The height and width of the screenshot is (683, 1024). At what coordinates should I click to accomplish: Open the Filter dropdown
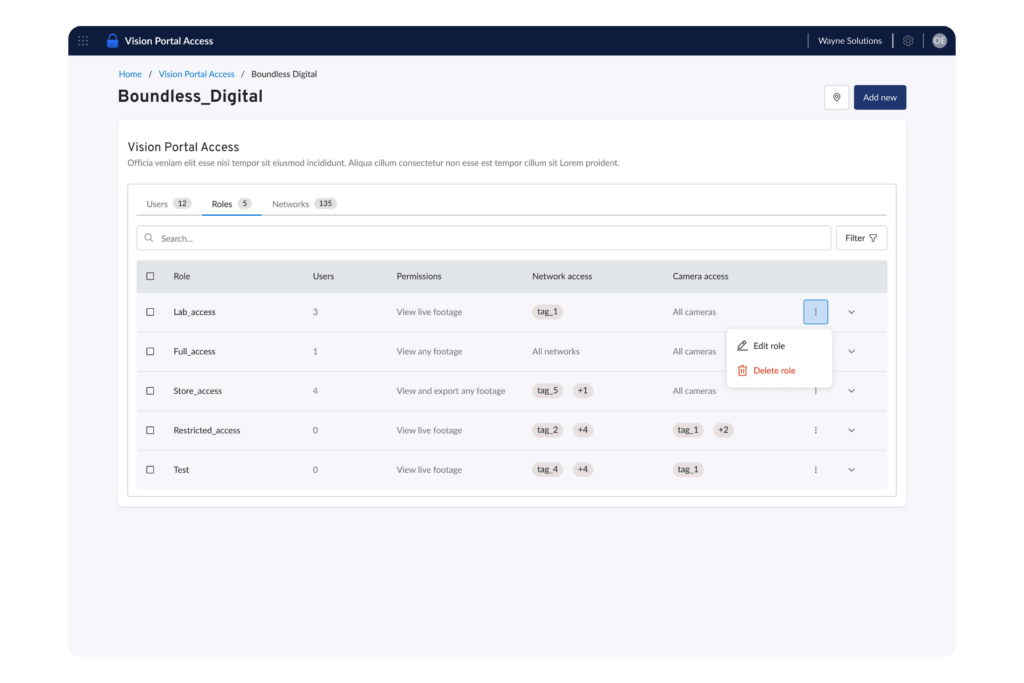click(861, 238)
